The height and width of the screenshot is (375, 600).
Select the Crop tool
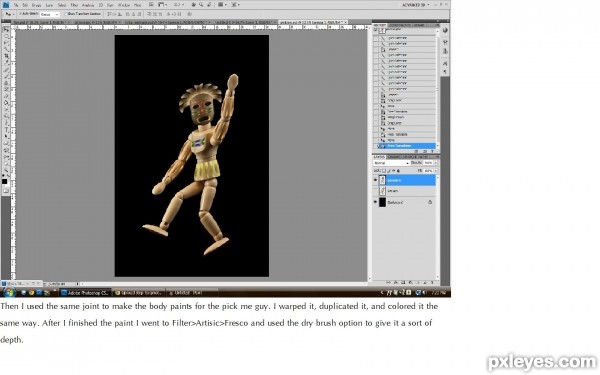coord(7,55)
